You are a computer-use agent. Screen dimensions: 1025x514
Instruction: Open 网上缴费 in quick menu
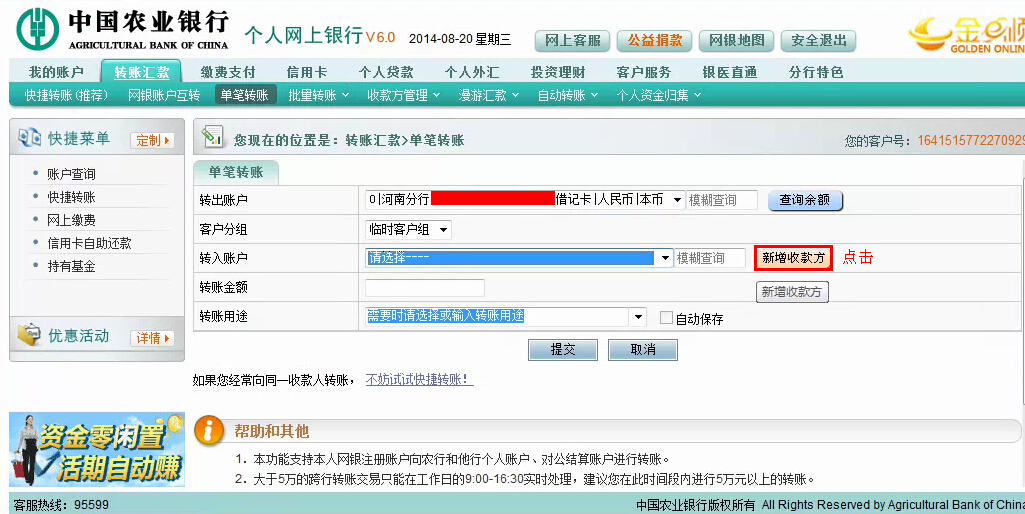click(x=71, y=220)
